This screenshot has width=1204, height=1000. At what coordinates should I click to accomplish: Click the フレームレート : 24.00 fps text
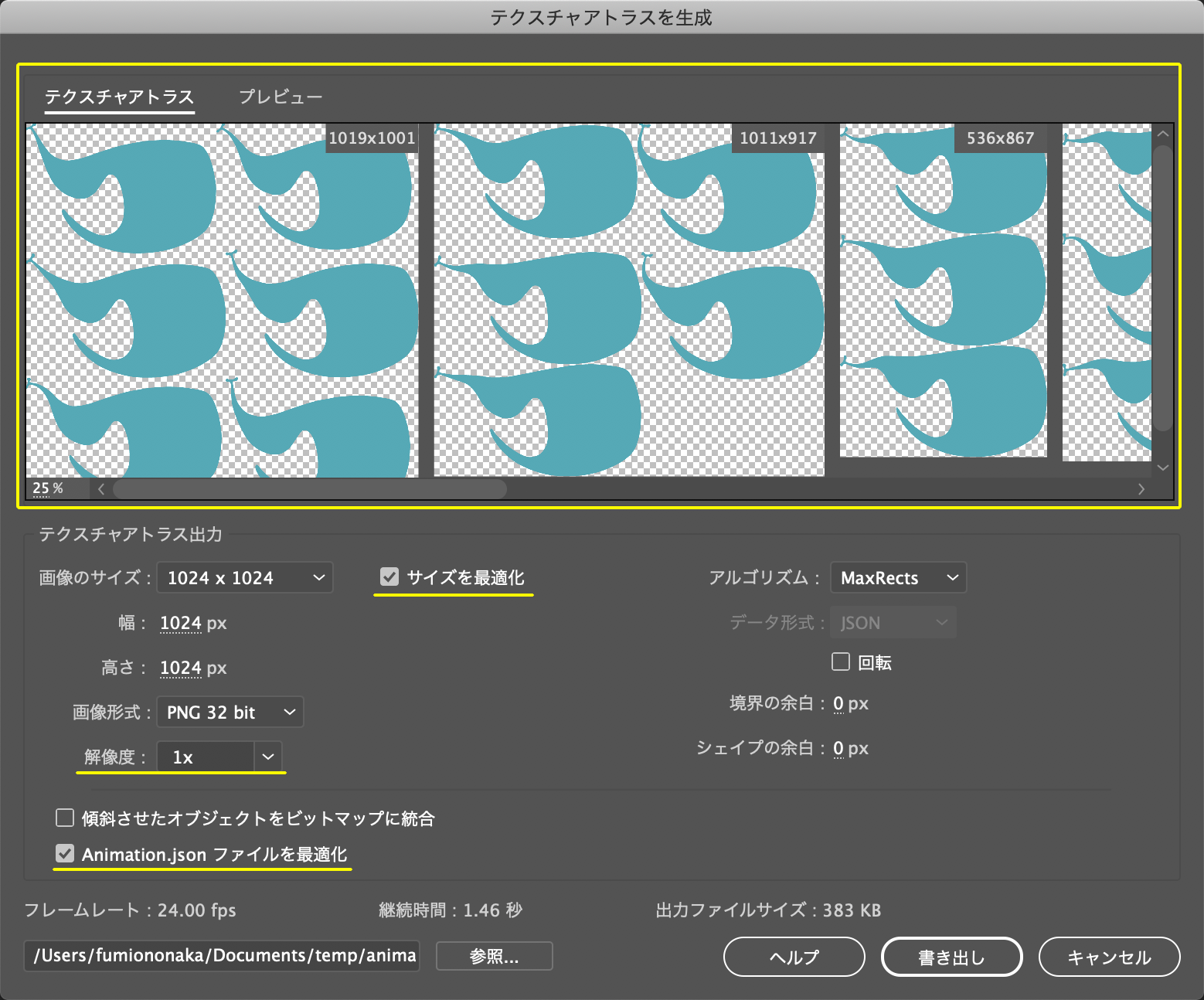pos(130,910)
